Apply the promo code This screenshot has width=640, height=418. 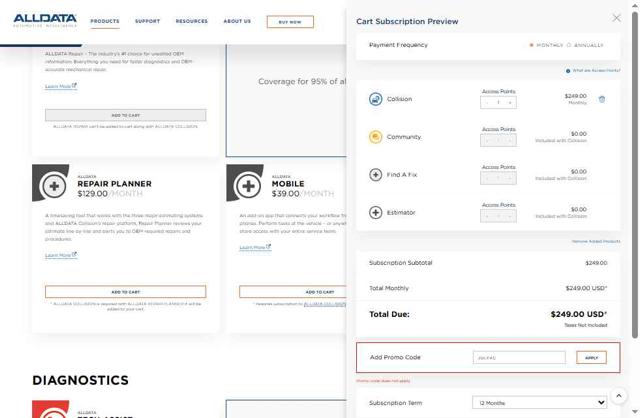coord(591,358)
